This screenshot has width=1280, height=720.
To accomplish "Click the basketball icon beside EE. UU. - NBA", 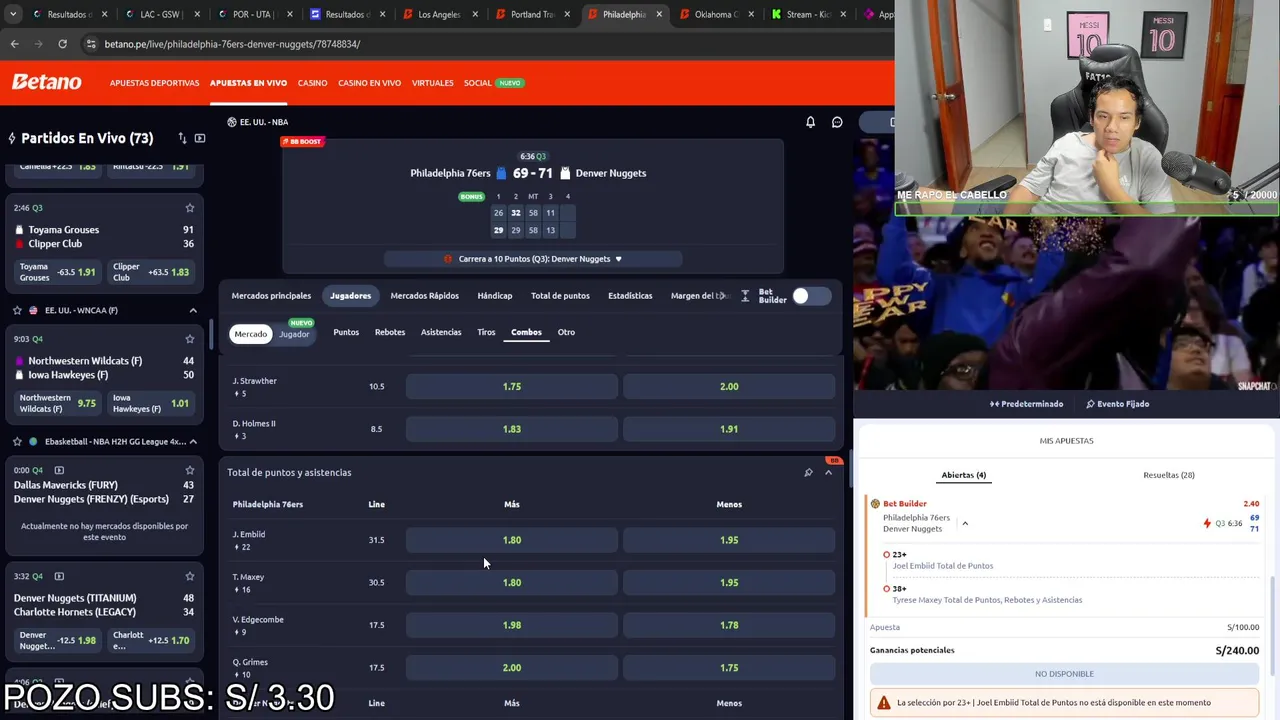I will click(x=232, y=122).
